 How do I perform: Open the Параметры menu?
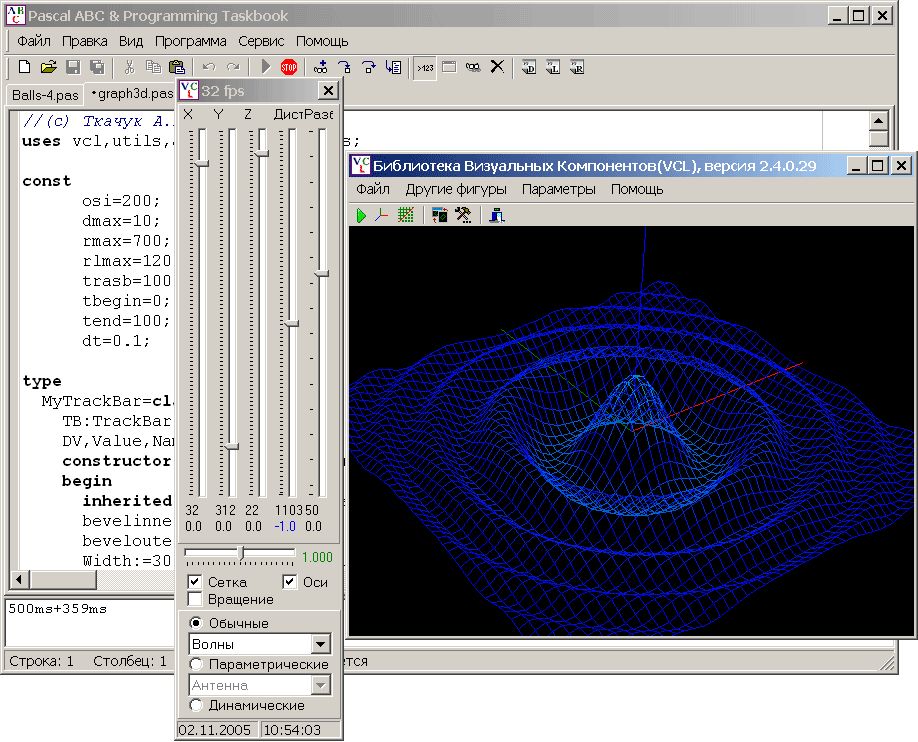[559, 189]
